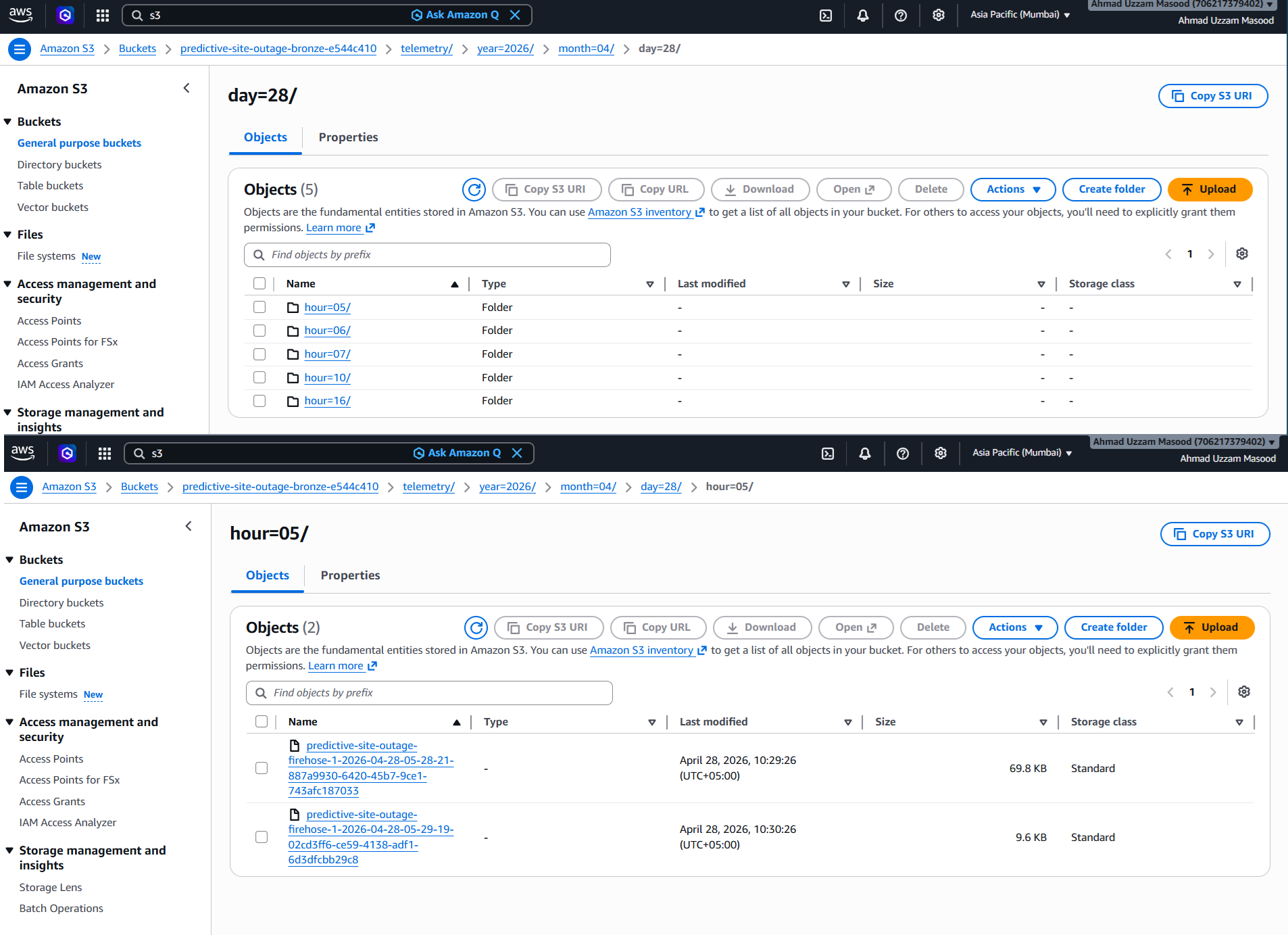Refresh objects list on day=28/ page

(x=474, y=189)
